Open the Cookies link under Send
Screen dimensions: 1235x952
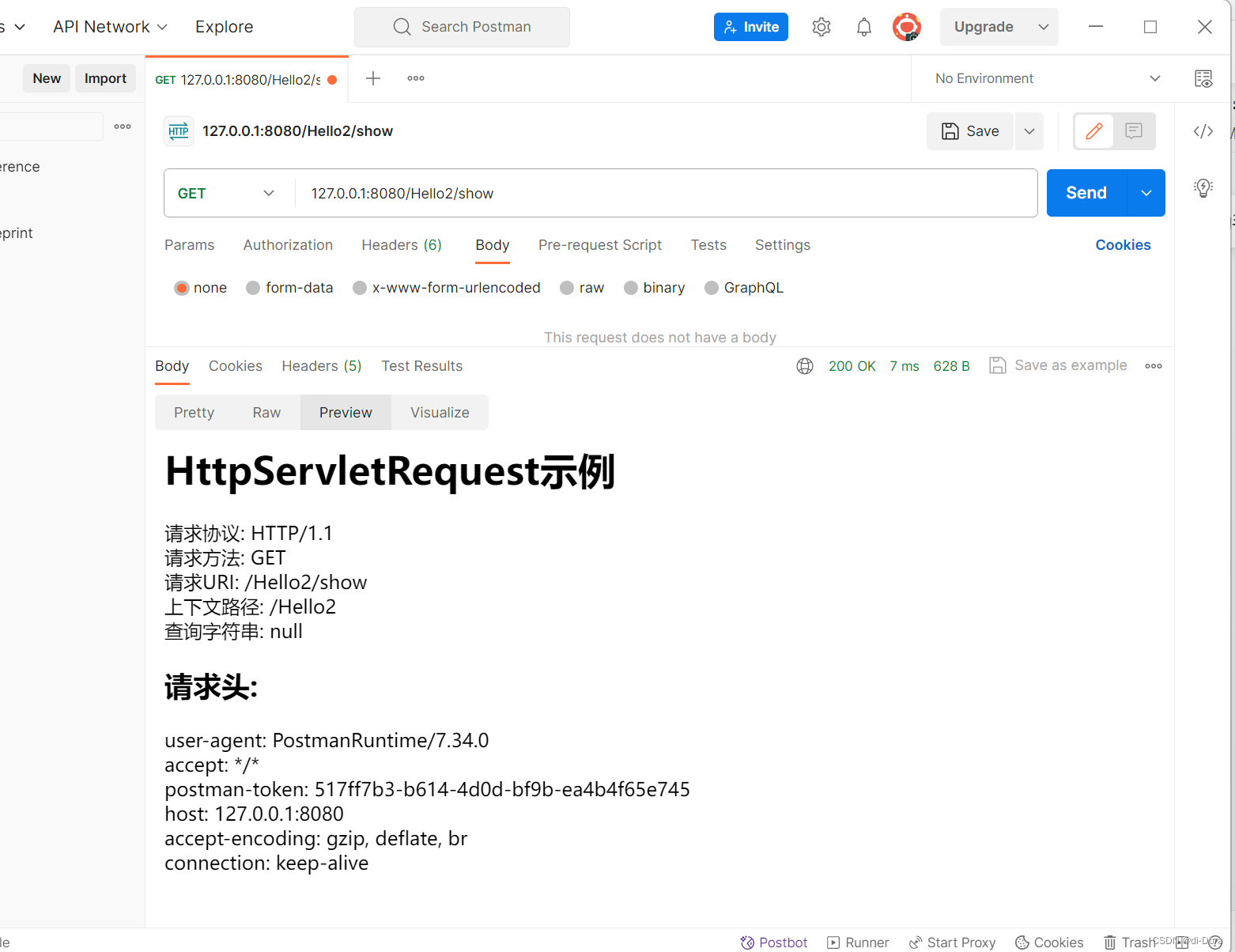point(1123,245)
